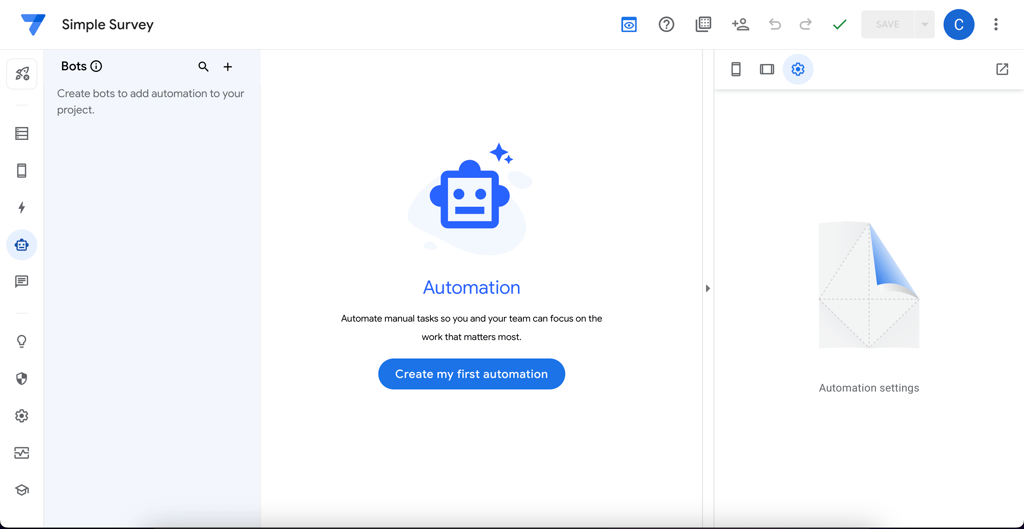The width and height of the screenshot is (1024, 529).
Task: Click the AppSheet logo icon
Action: 33,25
